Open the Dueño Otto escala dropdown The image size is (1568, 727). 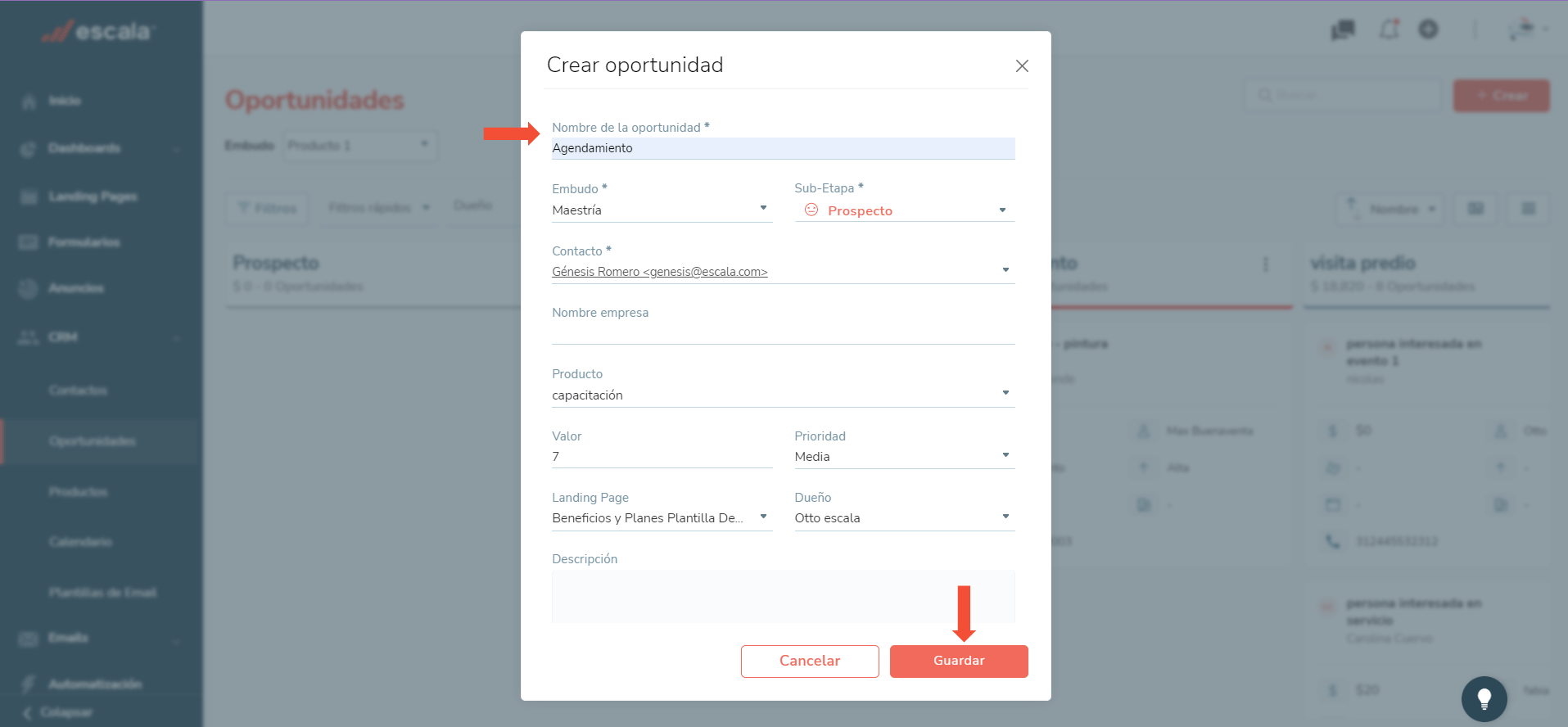coord(905,517)
